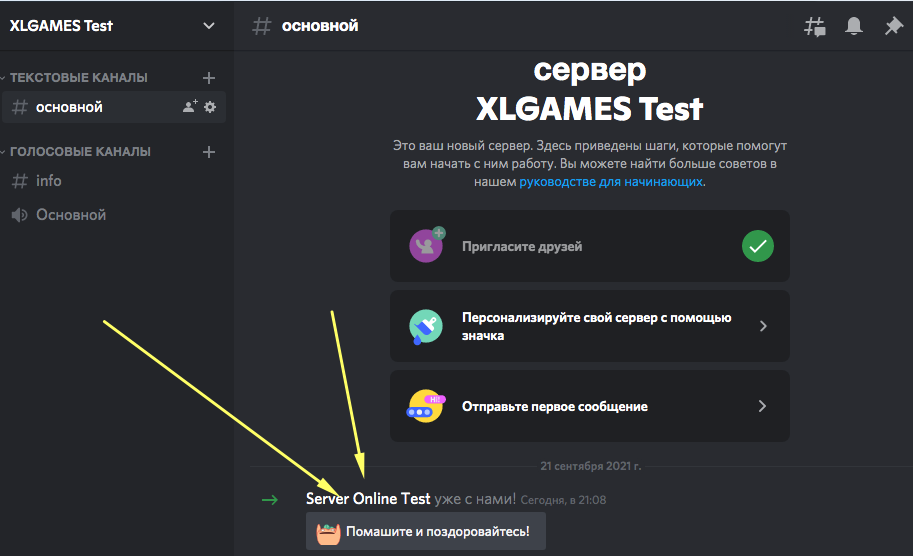Click the green checkmark on Пригласите друзей
Viewport: 913px width, 556px height.
pos(758,246)
